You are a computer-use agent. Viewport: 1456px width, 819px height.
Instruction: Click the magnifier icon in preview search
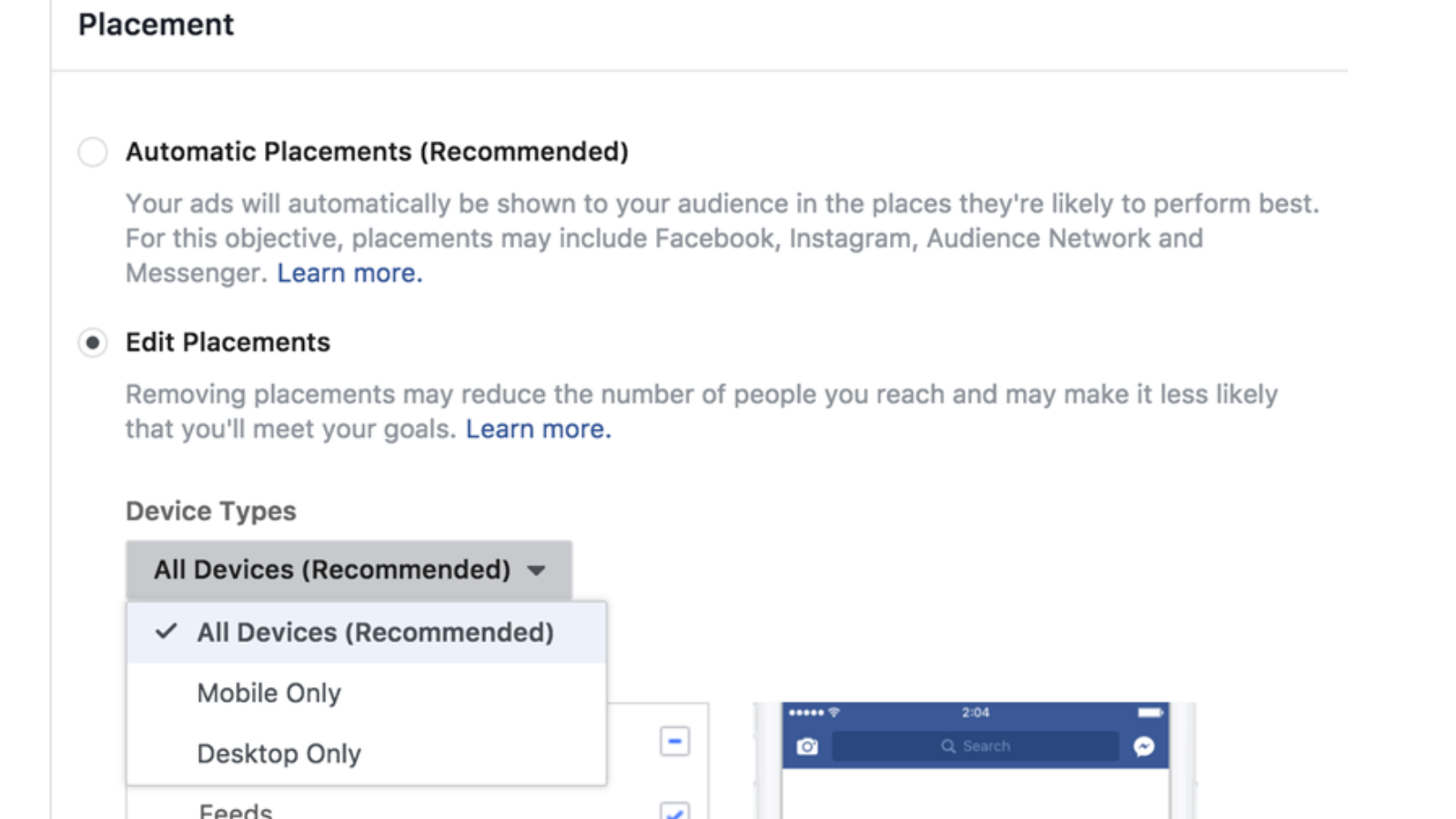[x=948, y=746]
